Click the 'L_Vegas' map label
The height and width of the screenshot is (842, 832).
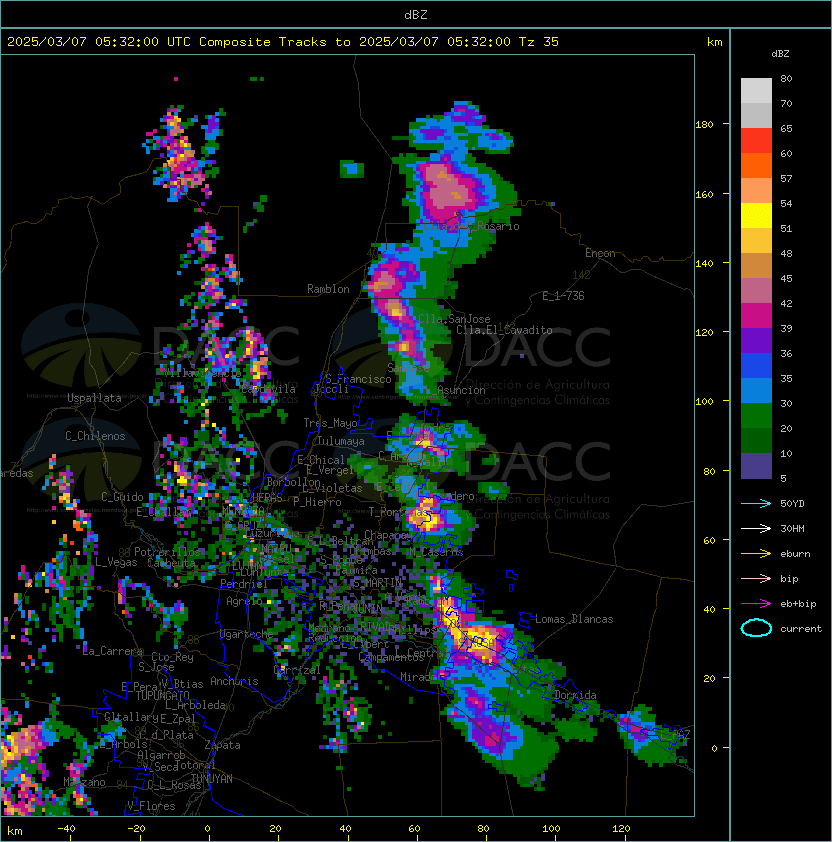(116, 562)
